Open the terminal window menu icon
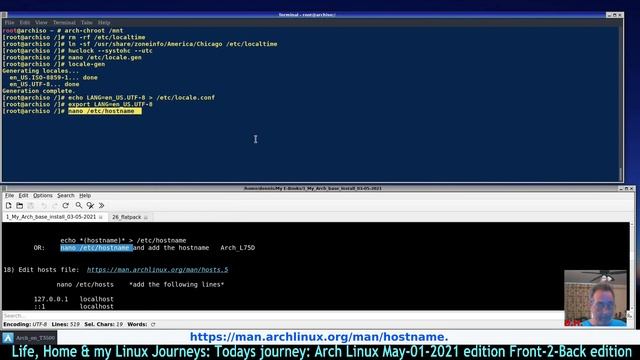Screen dimensions: 640x360 (4, 15)
